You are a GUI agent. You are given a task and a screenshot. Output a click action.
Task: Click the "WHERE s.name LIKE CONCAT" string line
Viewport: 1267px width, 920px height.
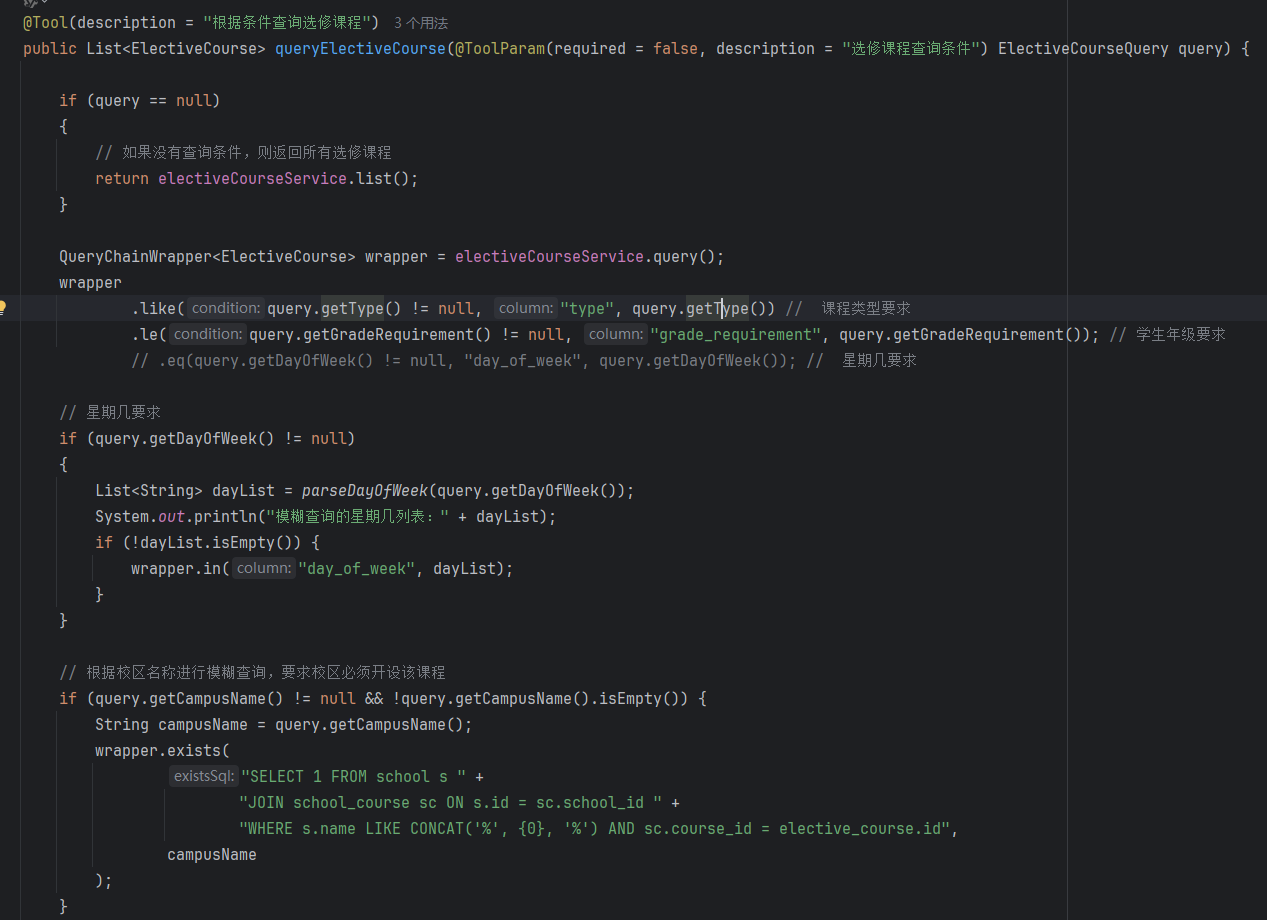[595, 828]
